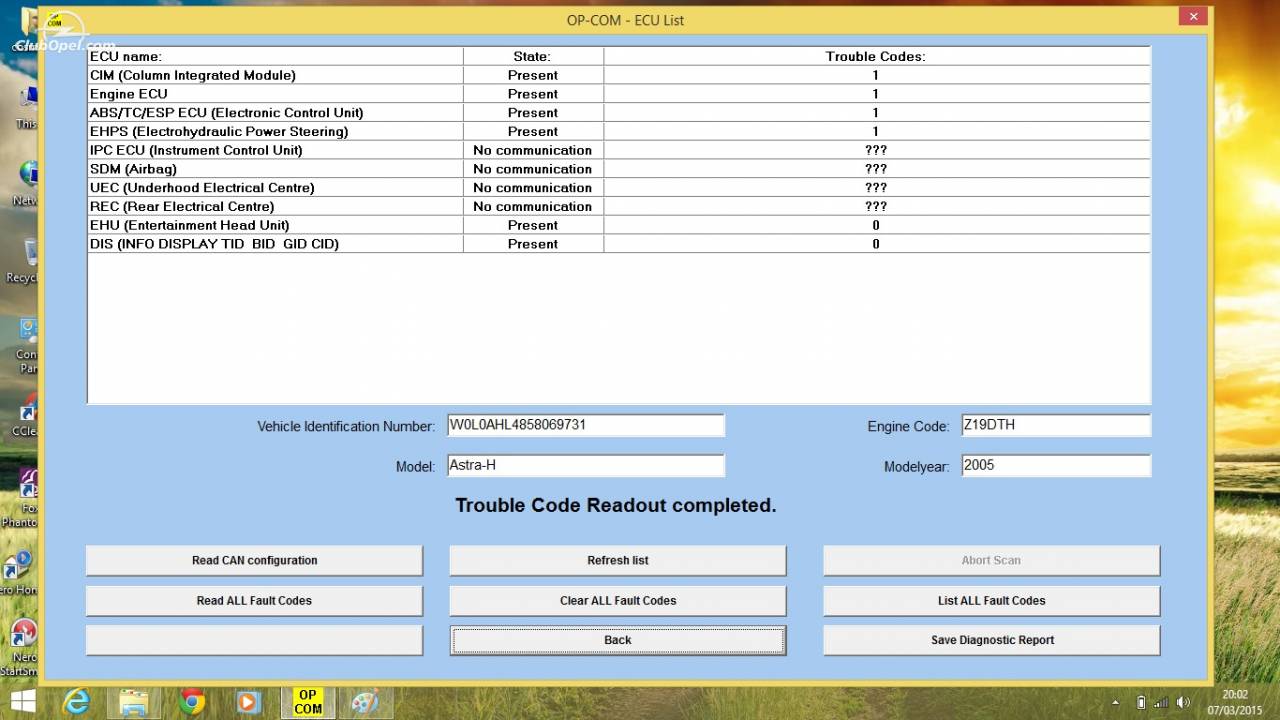Click the OP-COM title bar app icon

(53, 19)
